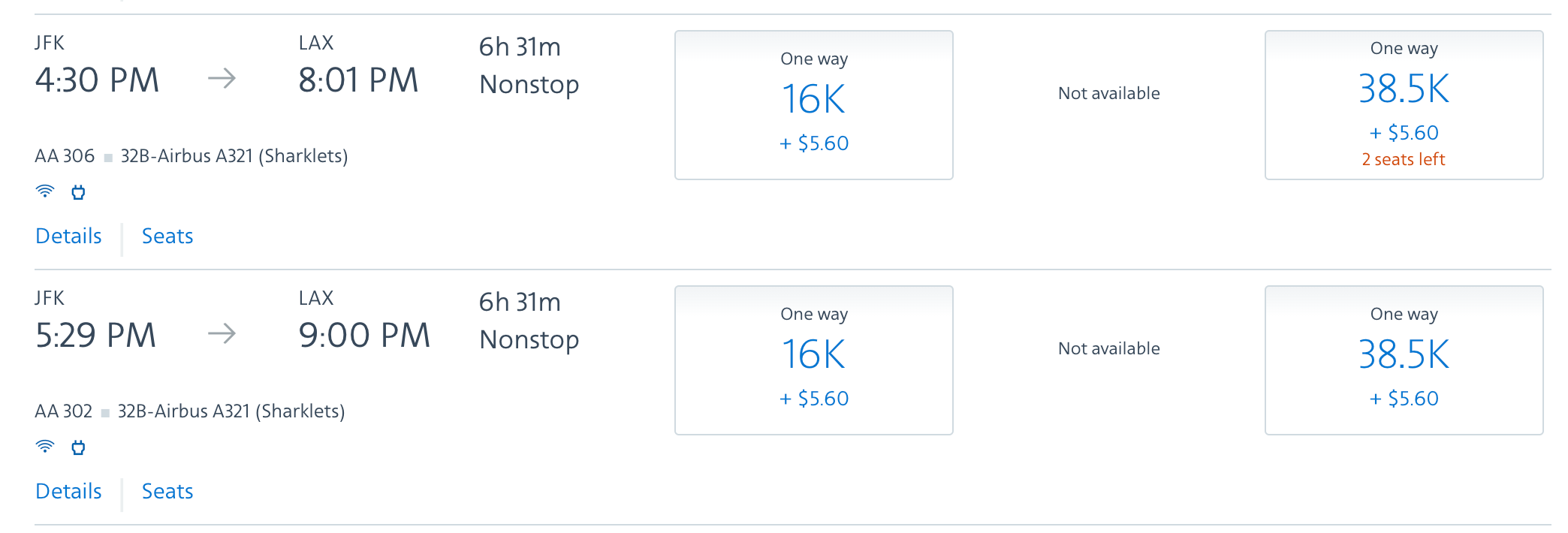
Task: View Seats for flight AA 302
Action: point(167,491)
